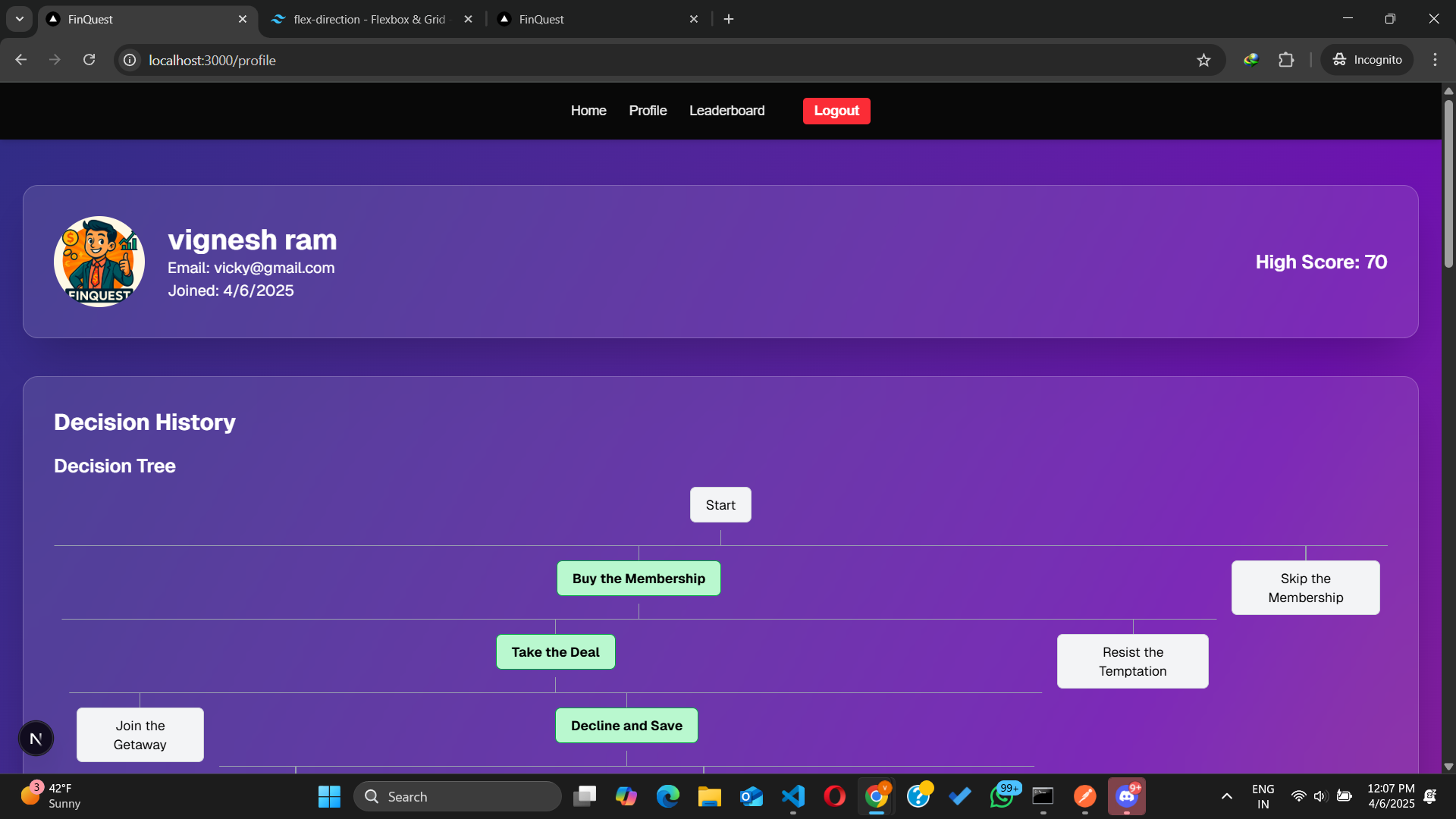Open browser Extensions puzzle icon

[1286, 60]
